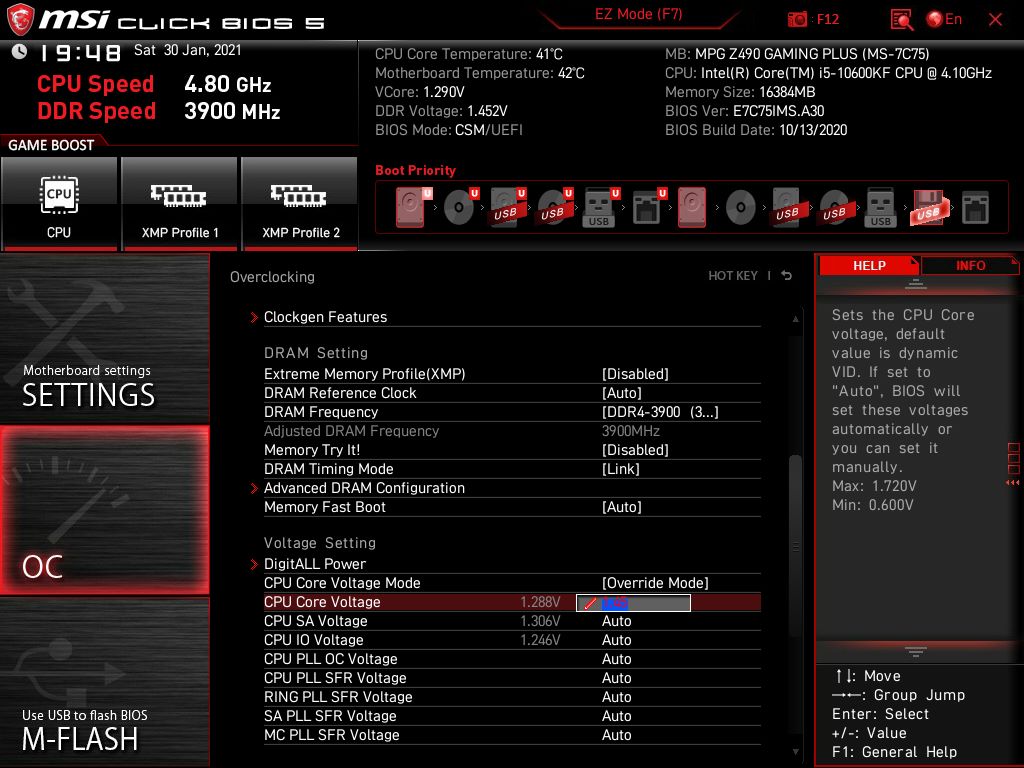This screenshot has height=768, width=1024.
Task: Select the last legacy network boot icon
Action: pyautogui.click(x=976, y=208)
